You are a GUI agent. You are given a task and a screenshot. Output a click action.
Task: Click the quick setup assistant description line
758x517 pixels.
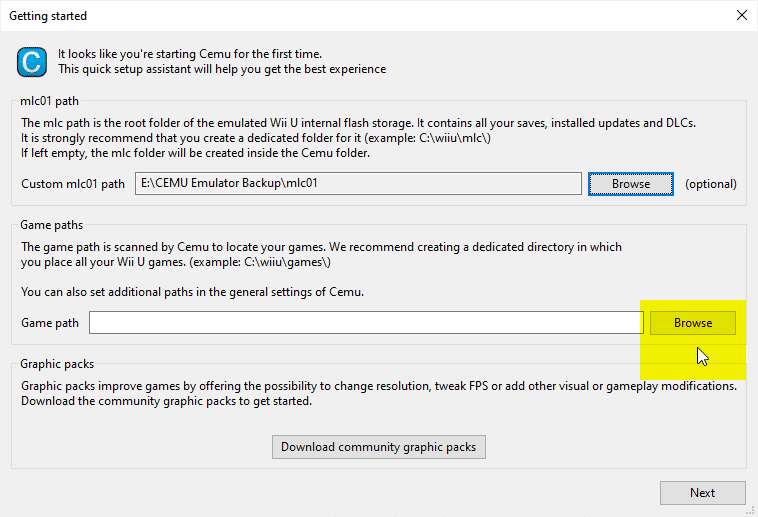tap(221, 69)
